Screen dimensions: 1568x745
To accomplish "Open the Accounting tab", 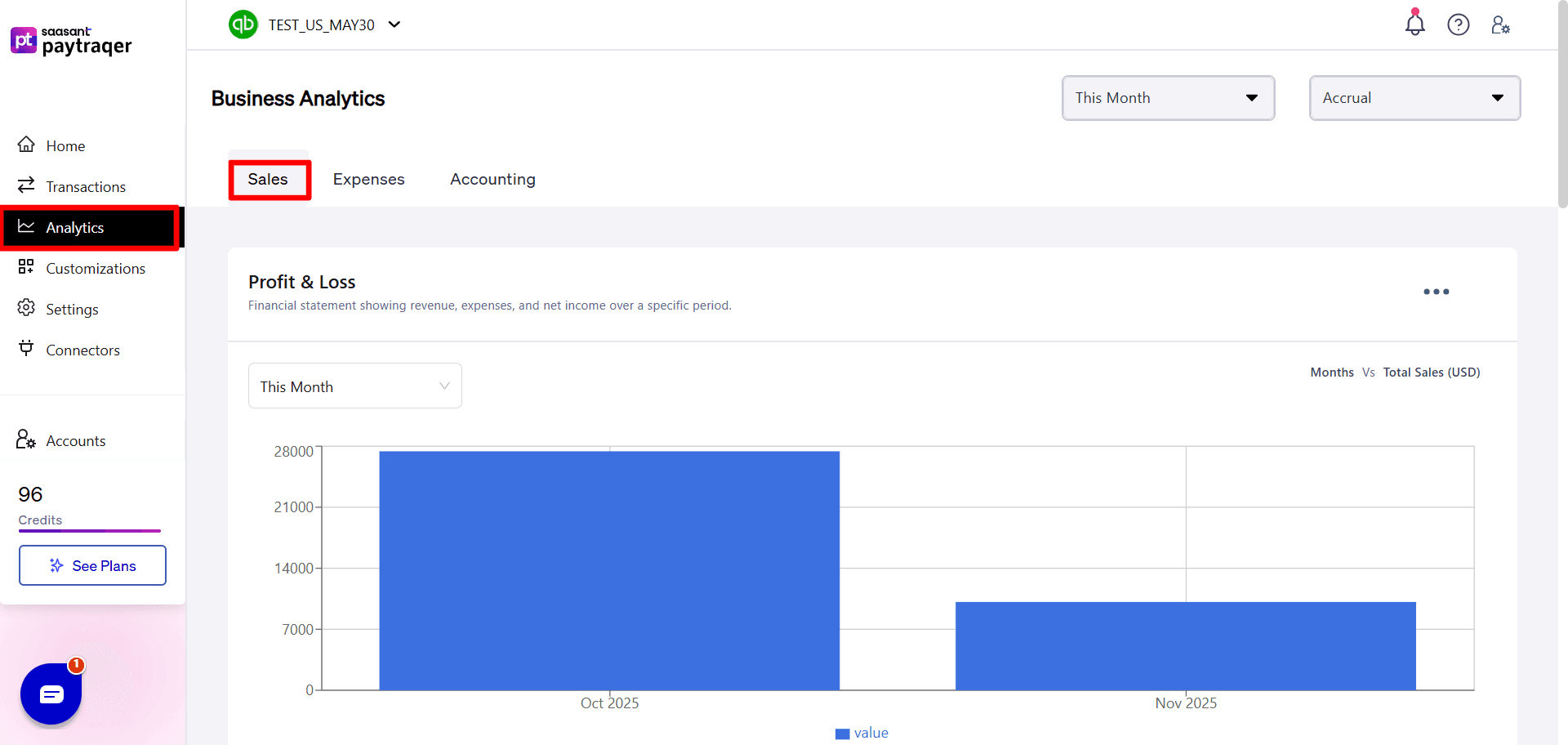I will click(x=492, y=179).
